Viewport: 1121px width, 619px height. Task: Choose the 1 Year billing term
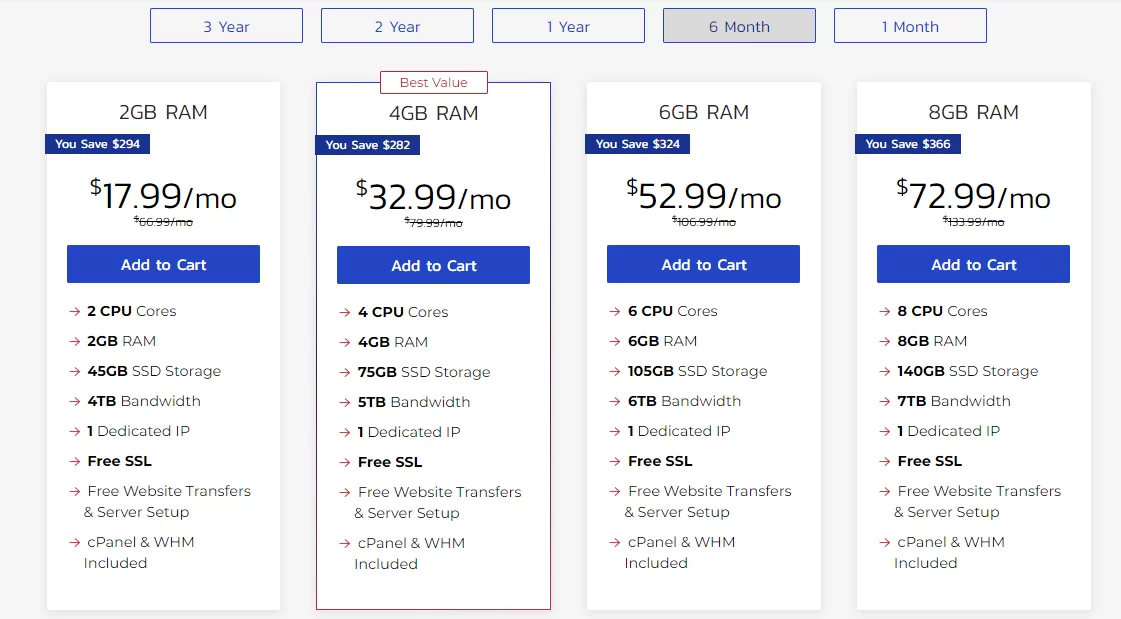tap(568, 26)
